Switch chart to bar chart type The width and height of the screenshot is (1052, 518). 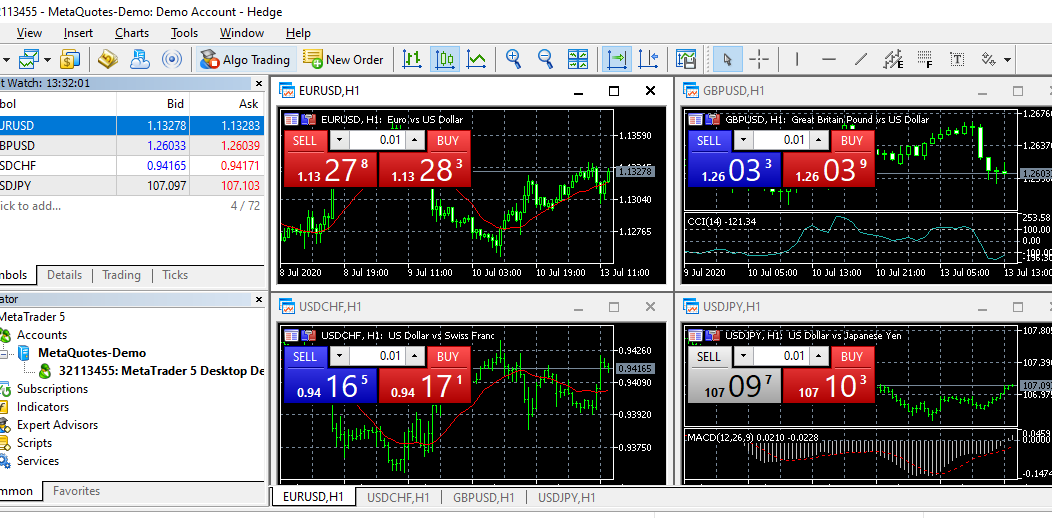(x=411, y=60)
